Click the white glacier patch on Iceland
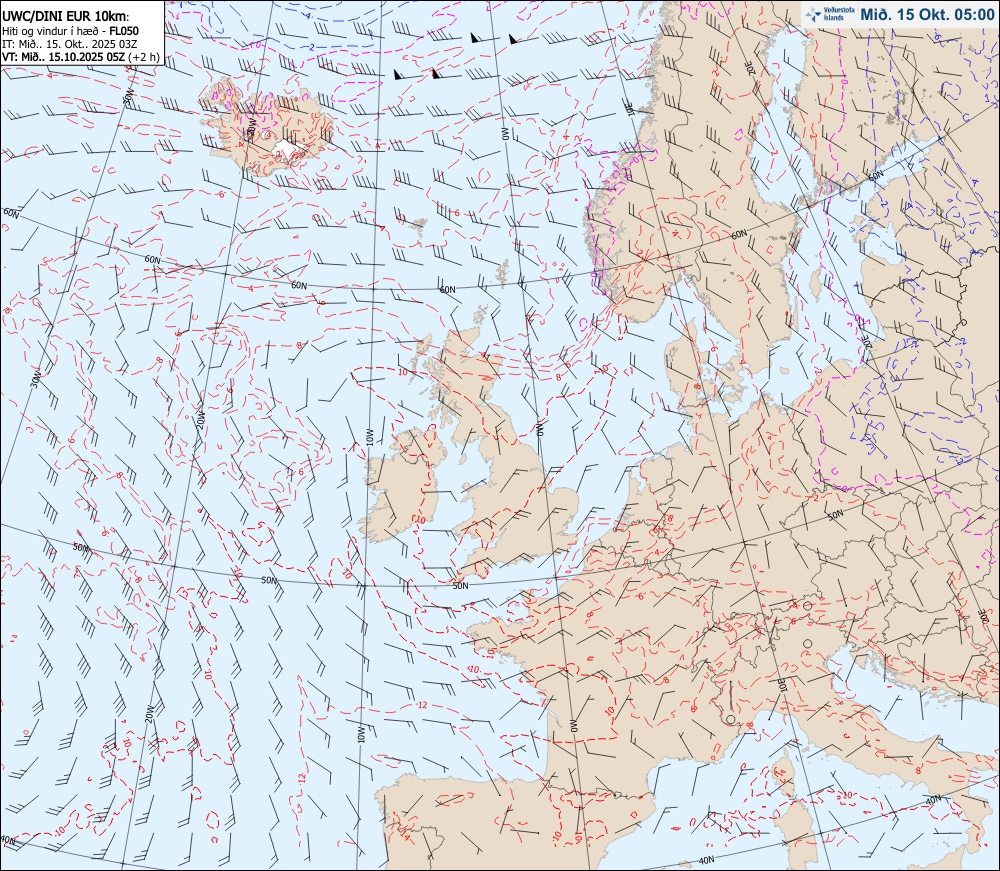 [286, 149]
